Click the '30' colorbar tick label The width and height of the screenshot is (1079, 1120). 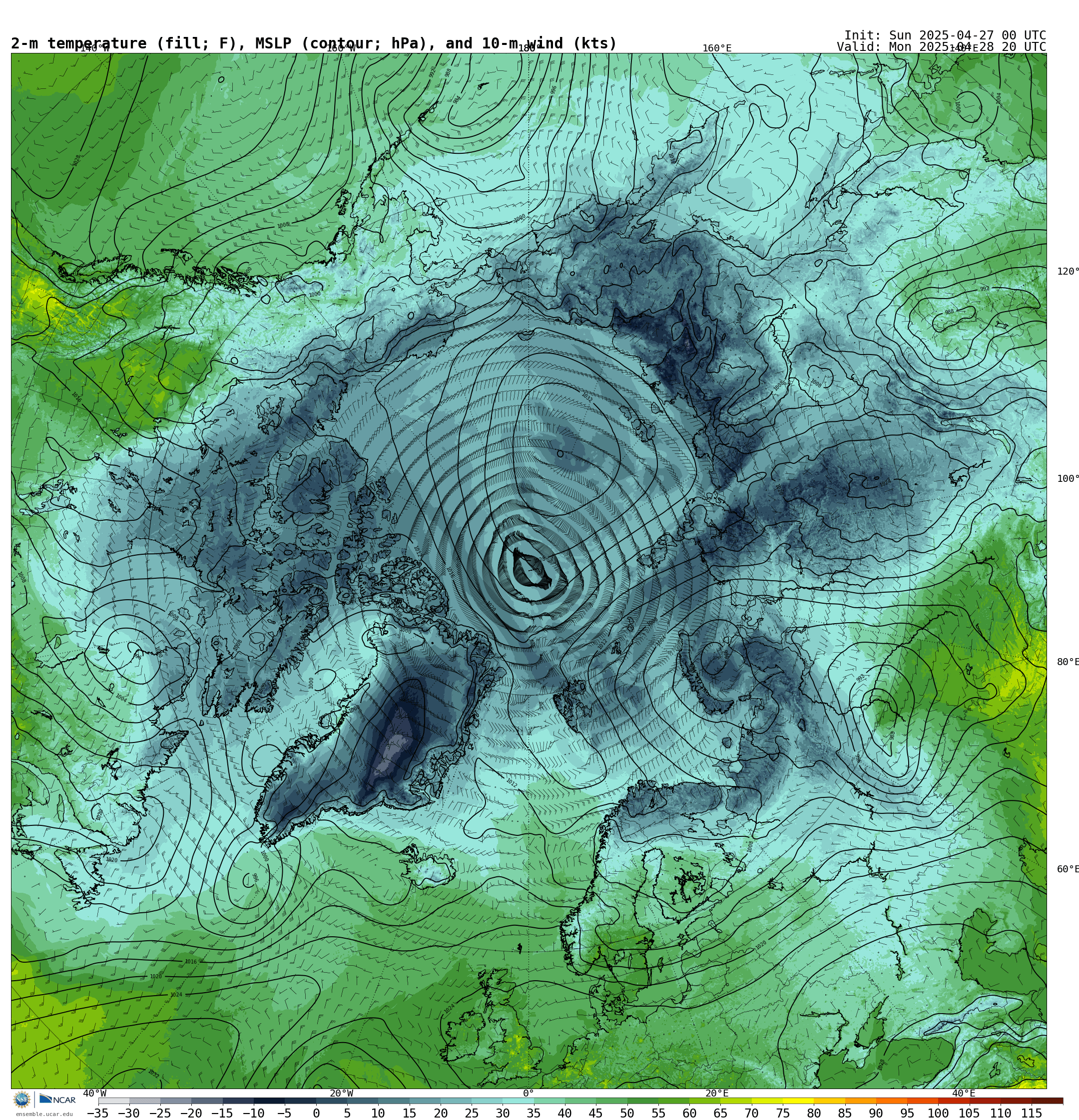502,1113
